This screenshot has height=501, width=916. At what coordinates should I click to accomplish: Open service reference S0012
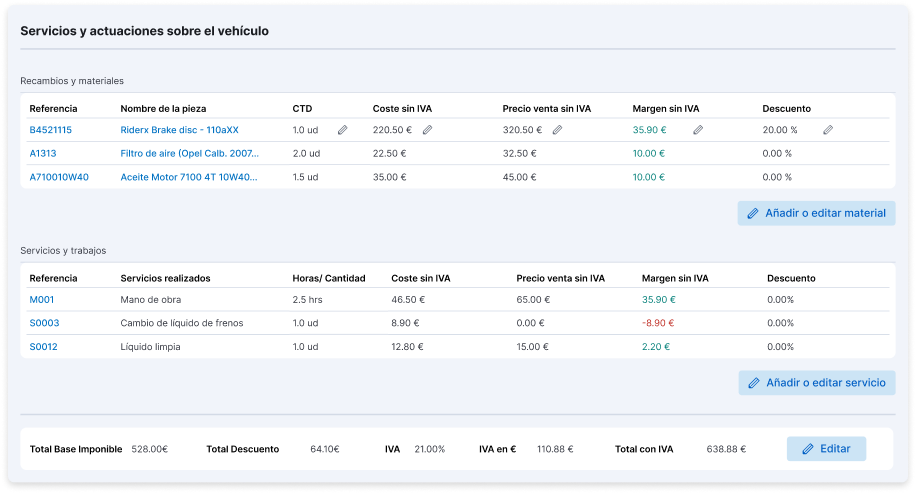pos(44,347)
